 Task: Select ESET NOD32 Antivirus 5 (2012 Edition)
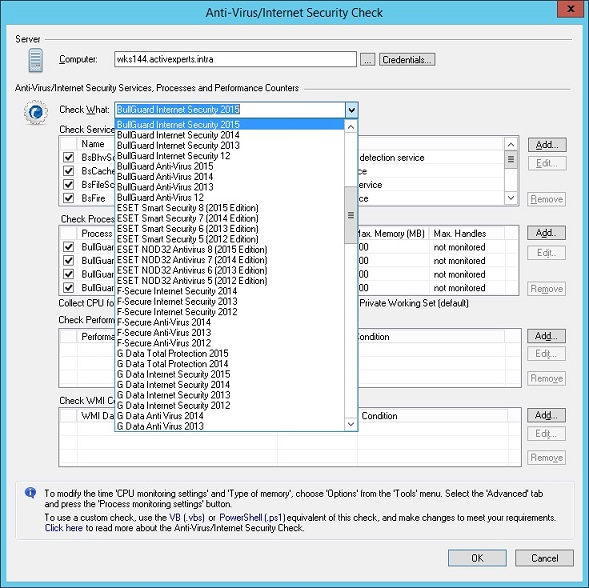tap(230, 281)
